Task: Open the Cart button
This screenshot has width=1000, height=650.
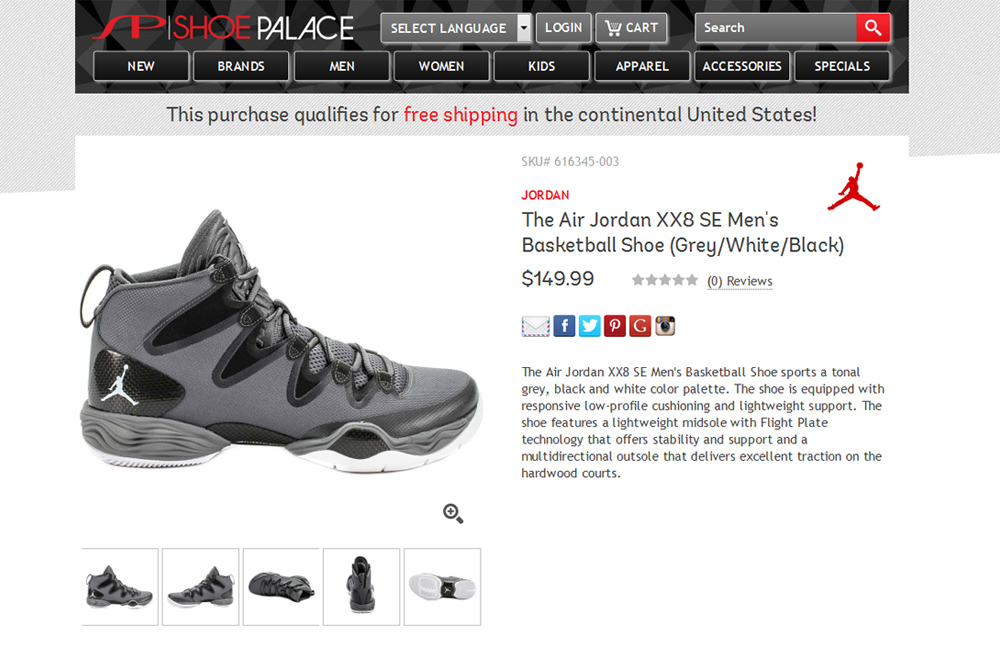Action: tap(631, 28)
